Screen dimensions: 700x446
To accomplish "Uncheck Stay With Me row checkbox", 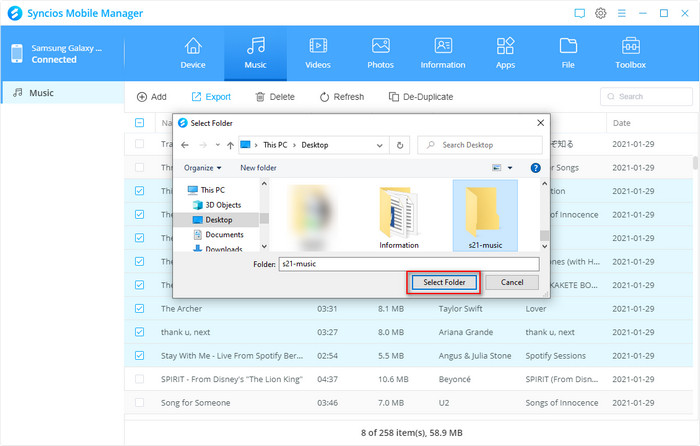I will coord(139,355).
